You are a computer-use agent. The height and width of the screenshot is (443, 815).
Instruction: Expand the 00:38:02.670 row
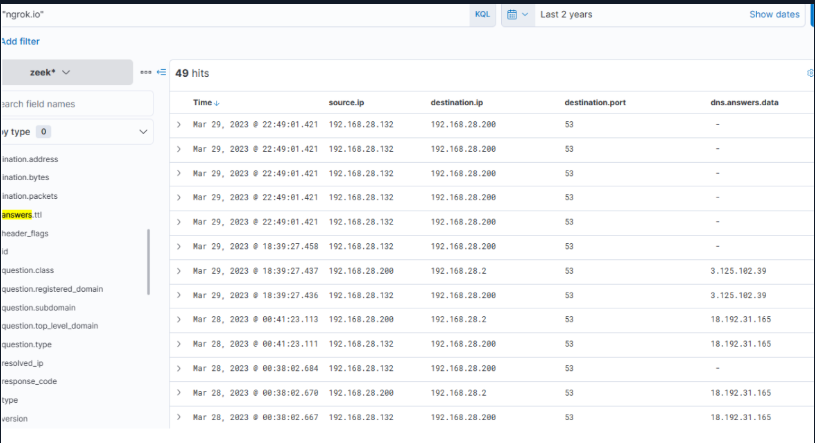[x=179, y=393]
